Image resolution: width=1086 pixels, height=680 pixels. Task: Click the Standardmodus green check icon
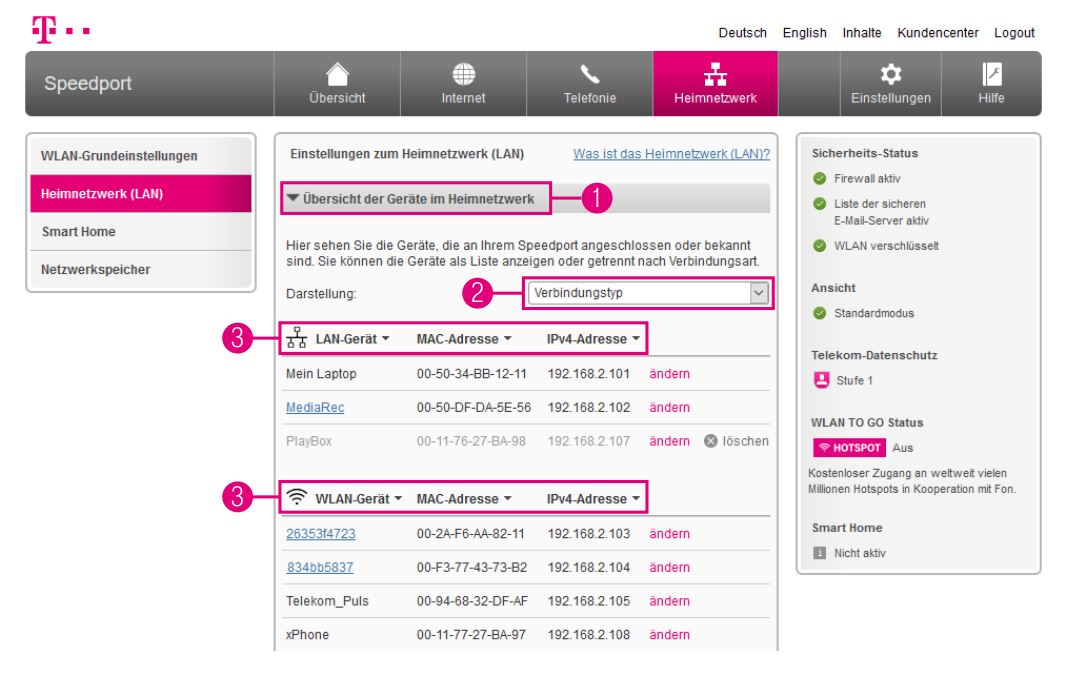tap(819, 313)
